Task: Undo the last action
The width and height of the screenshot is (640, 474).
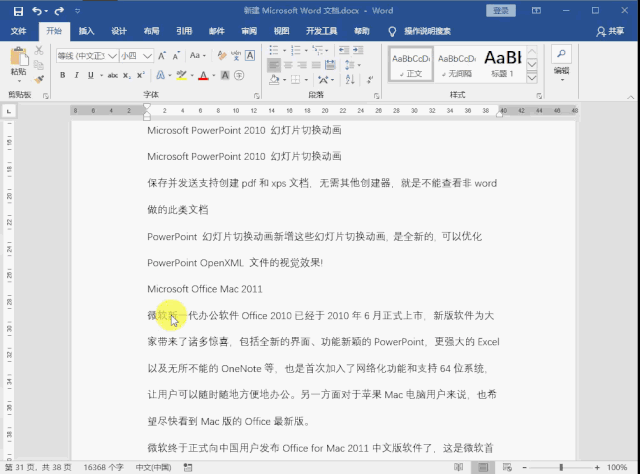Action: [x=37, y=11]
